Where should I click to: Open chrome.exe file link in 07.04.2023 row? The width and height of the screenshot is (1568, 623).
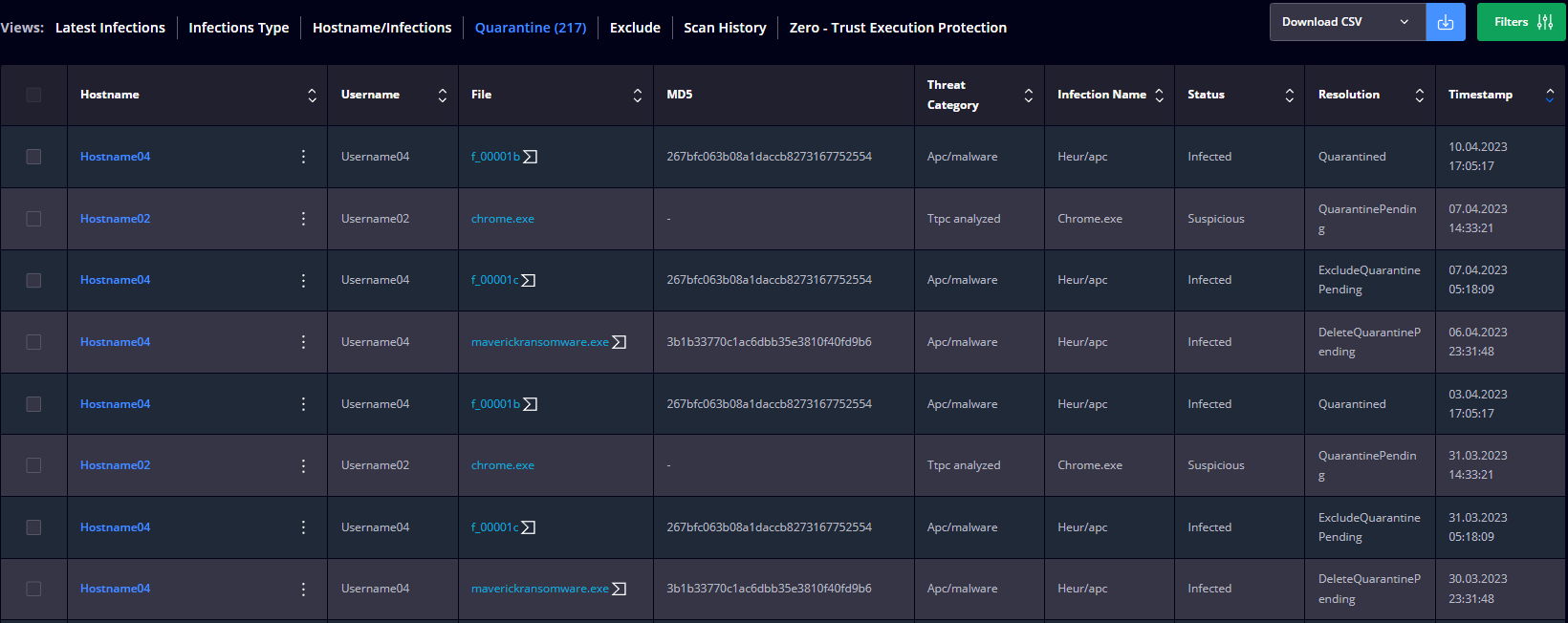tap(503, 219)
